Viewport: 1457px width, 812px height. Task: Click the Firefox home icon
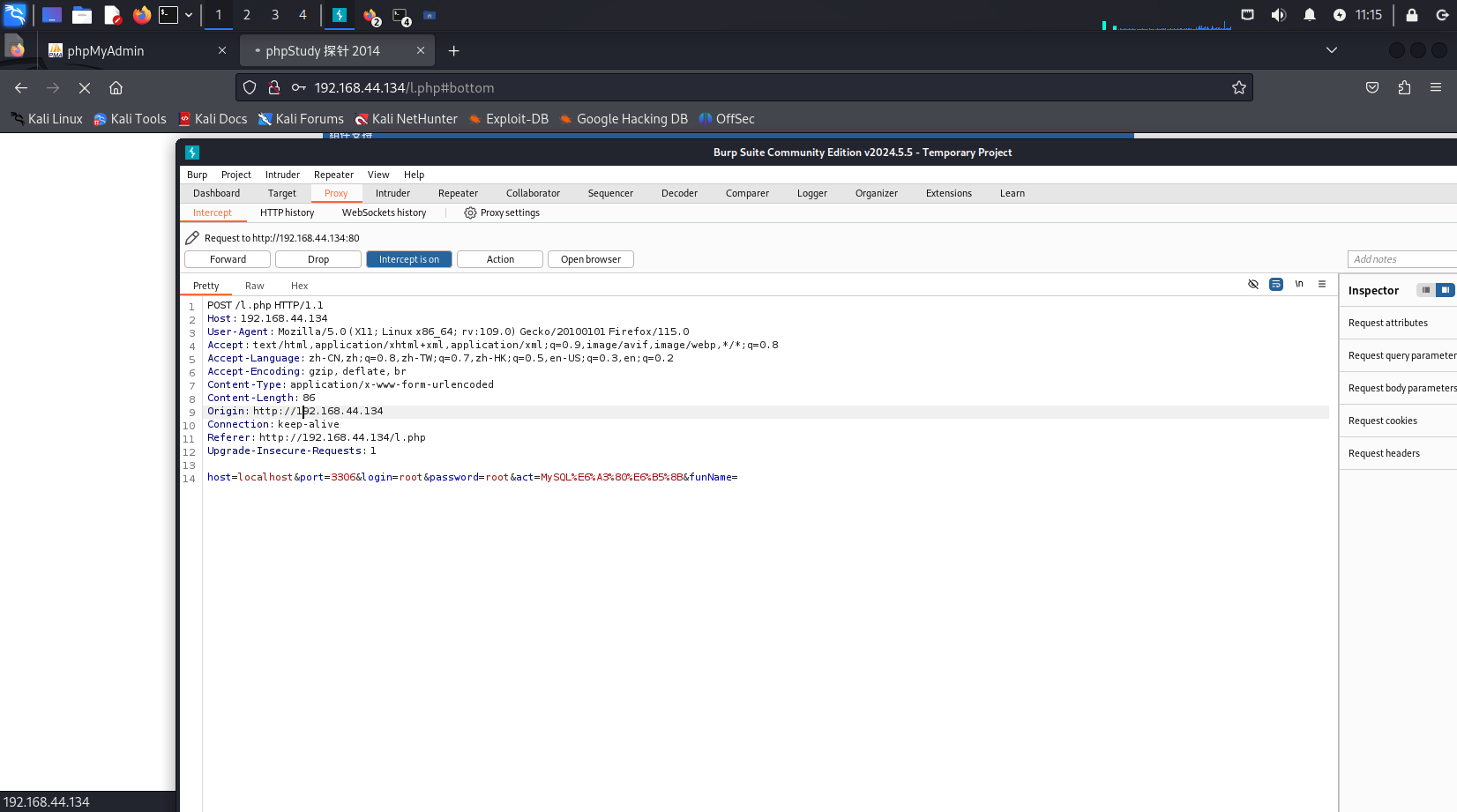(116, 87)
